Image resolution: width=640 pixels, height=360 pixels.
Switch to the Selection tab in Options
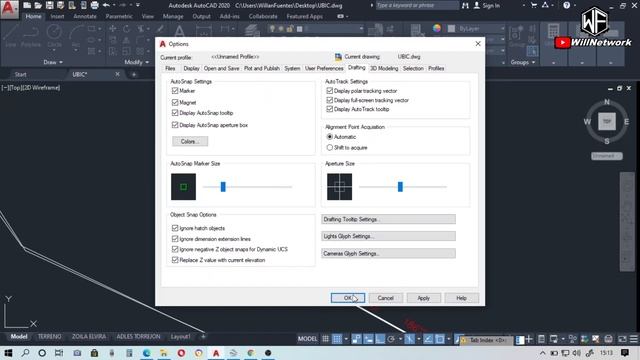[x=413, y=68]
